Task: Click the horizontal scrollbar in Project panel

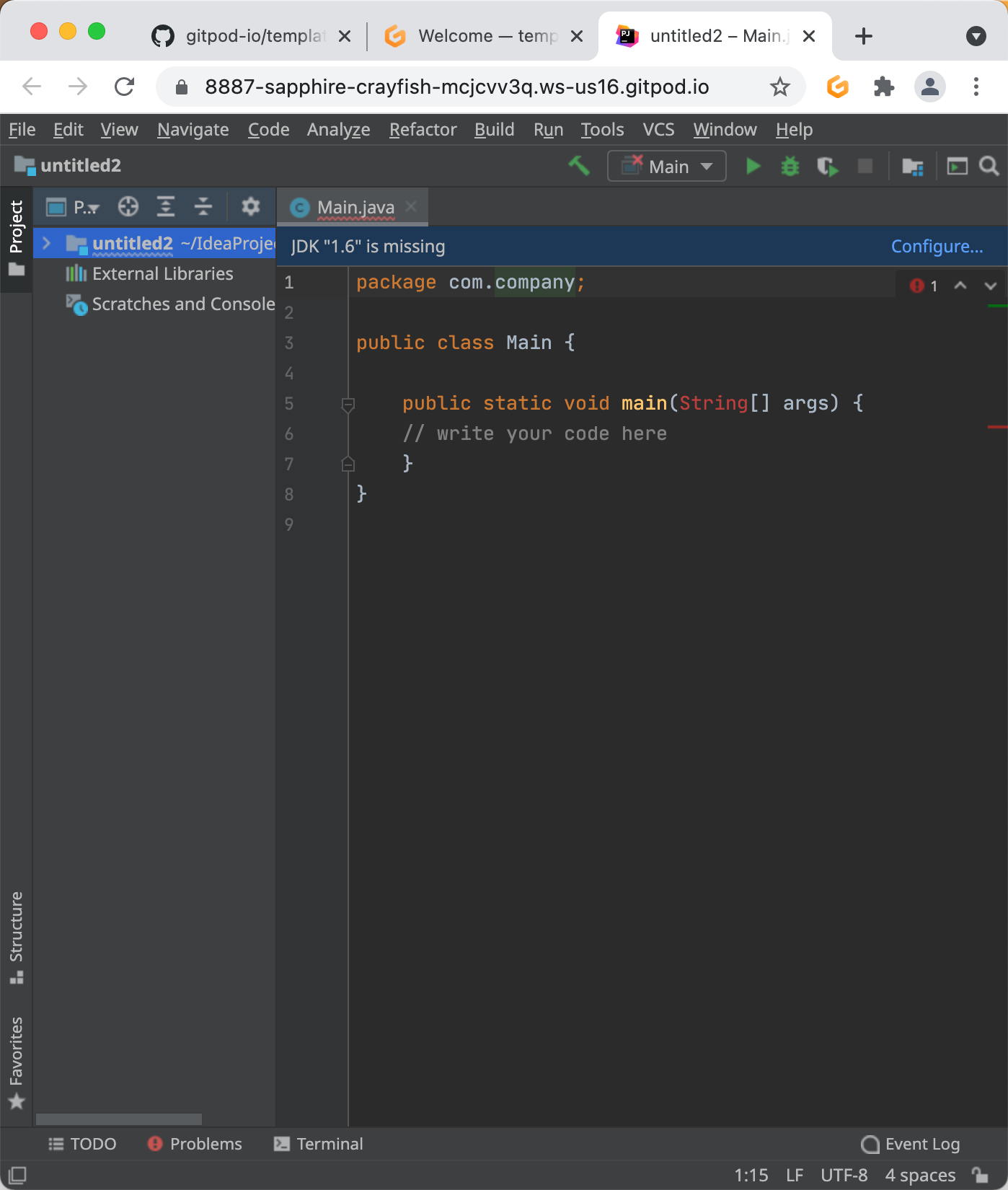Action: (119, 1119)
